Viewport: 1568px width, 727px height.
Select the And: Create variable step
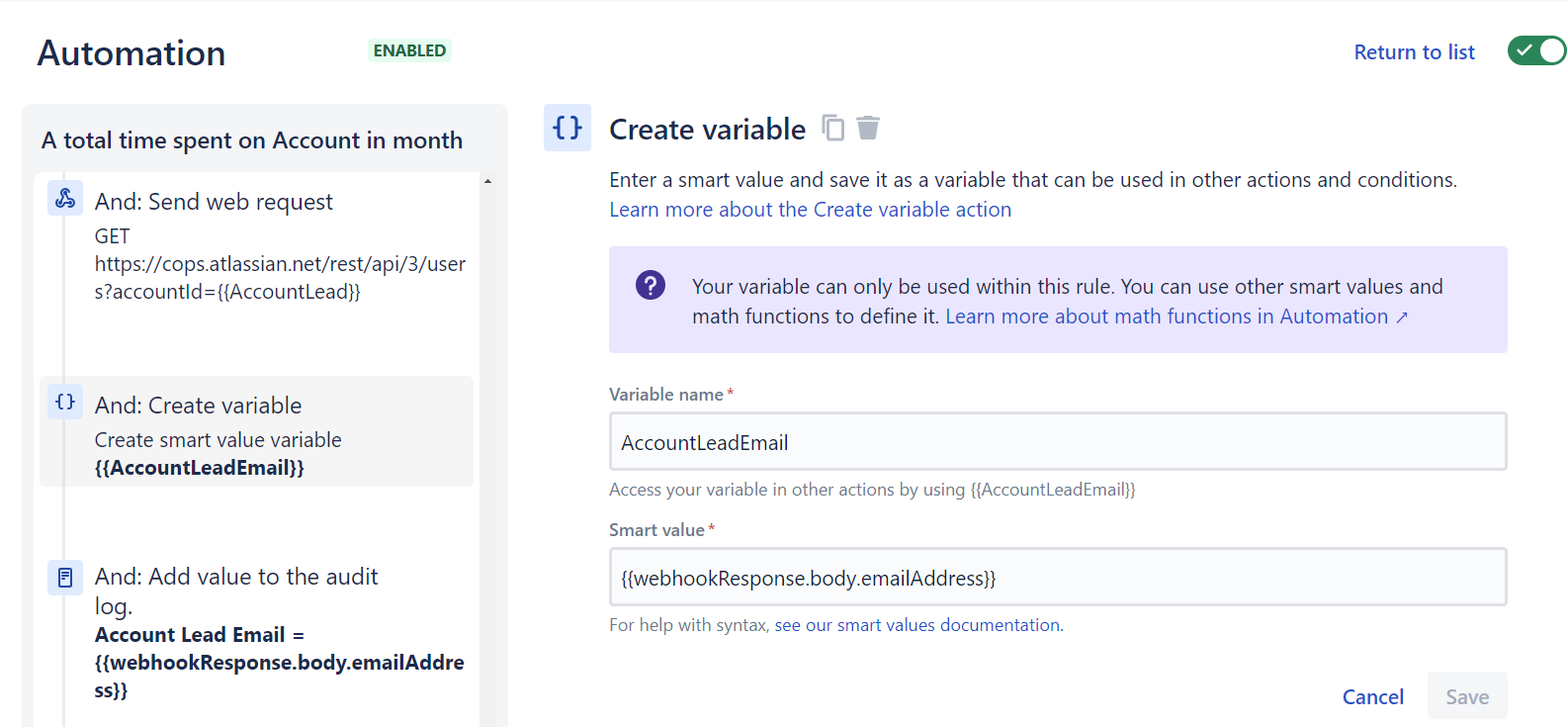[x=198, y=406]
